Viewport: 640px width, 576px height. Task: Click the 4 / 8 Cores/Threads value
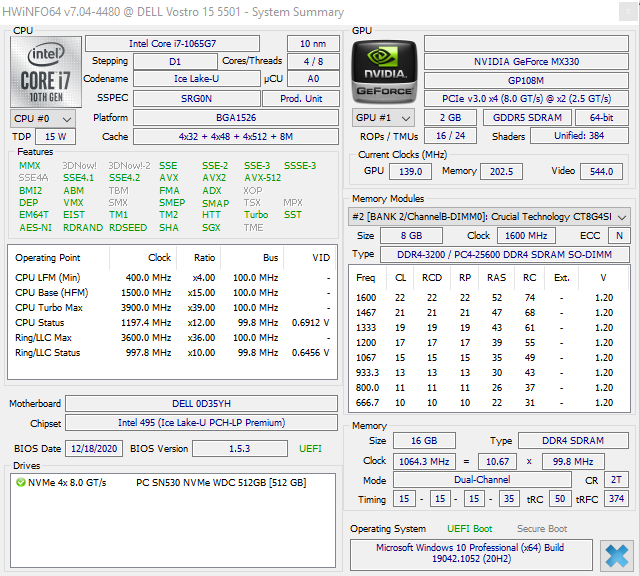[313, 62]
